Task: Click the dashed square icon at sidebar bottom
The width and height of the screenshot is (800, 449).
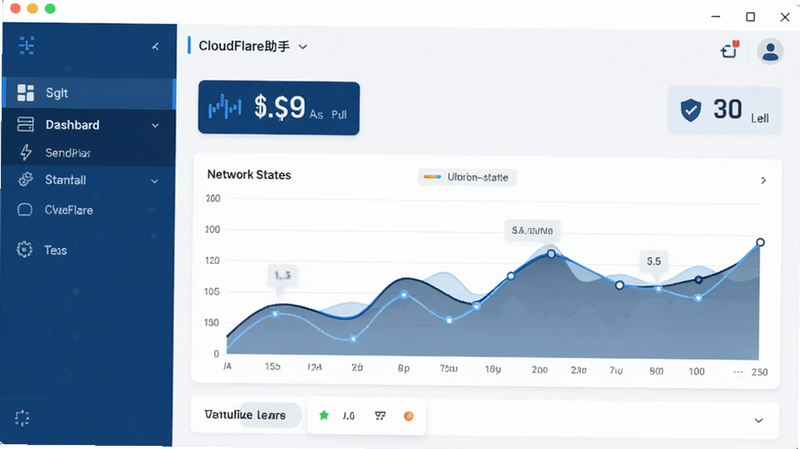Action: tap(22, 418)
